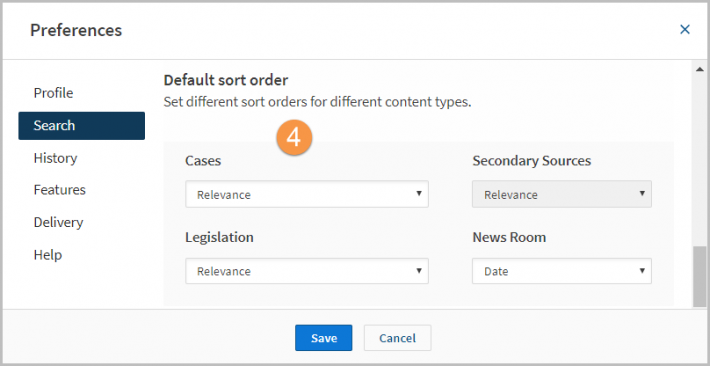
Task: Expand the Legislation sort order dropdown
Action: [307, 271]
